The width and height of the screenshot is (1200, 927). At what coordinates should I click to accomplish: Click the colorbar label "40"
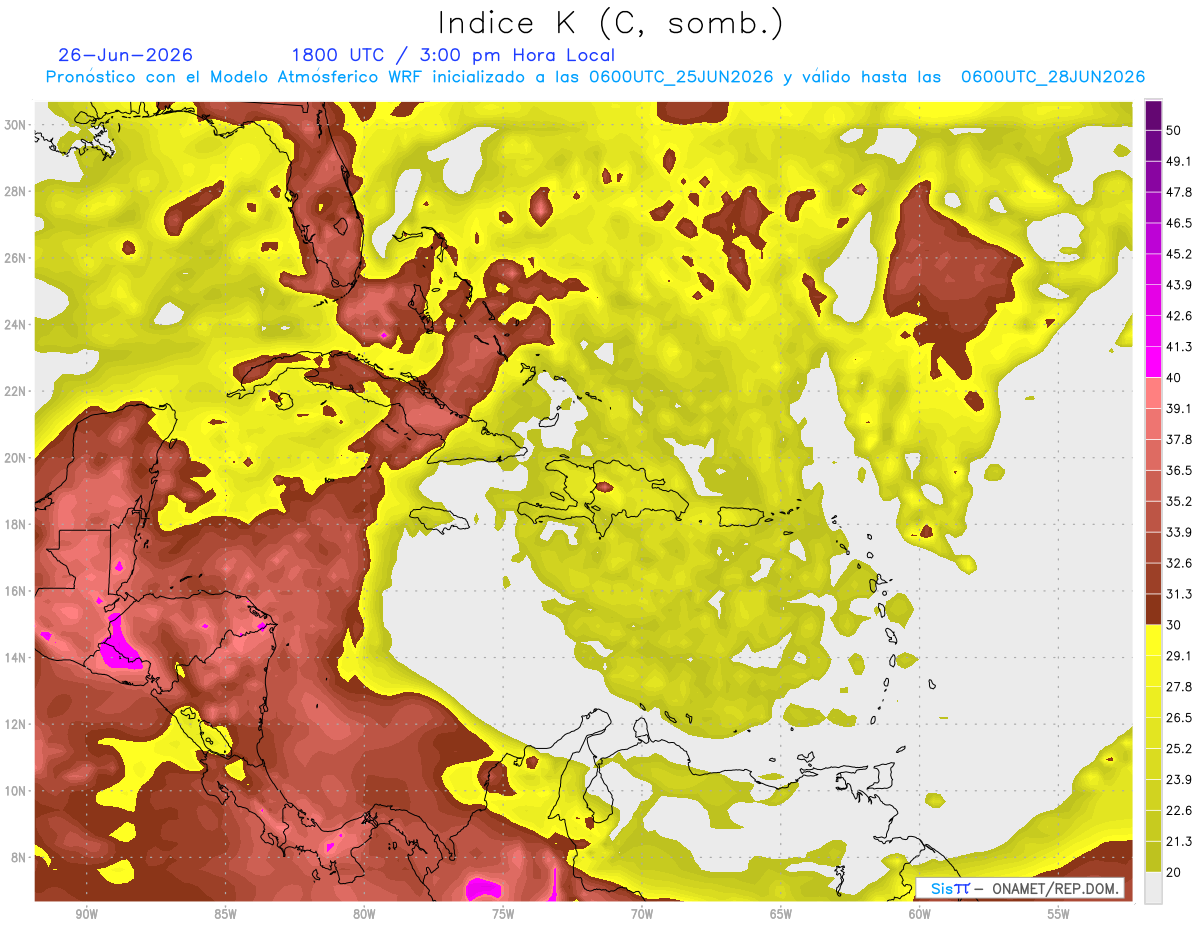(x=1173, y=378)
